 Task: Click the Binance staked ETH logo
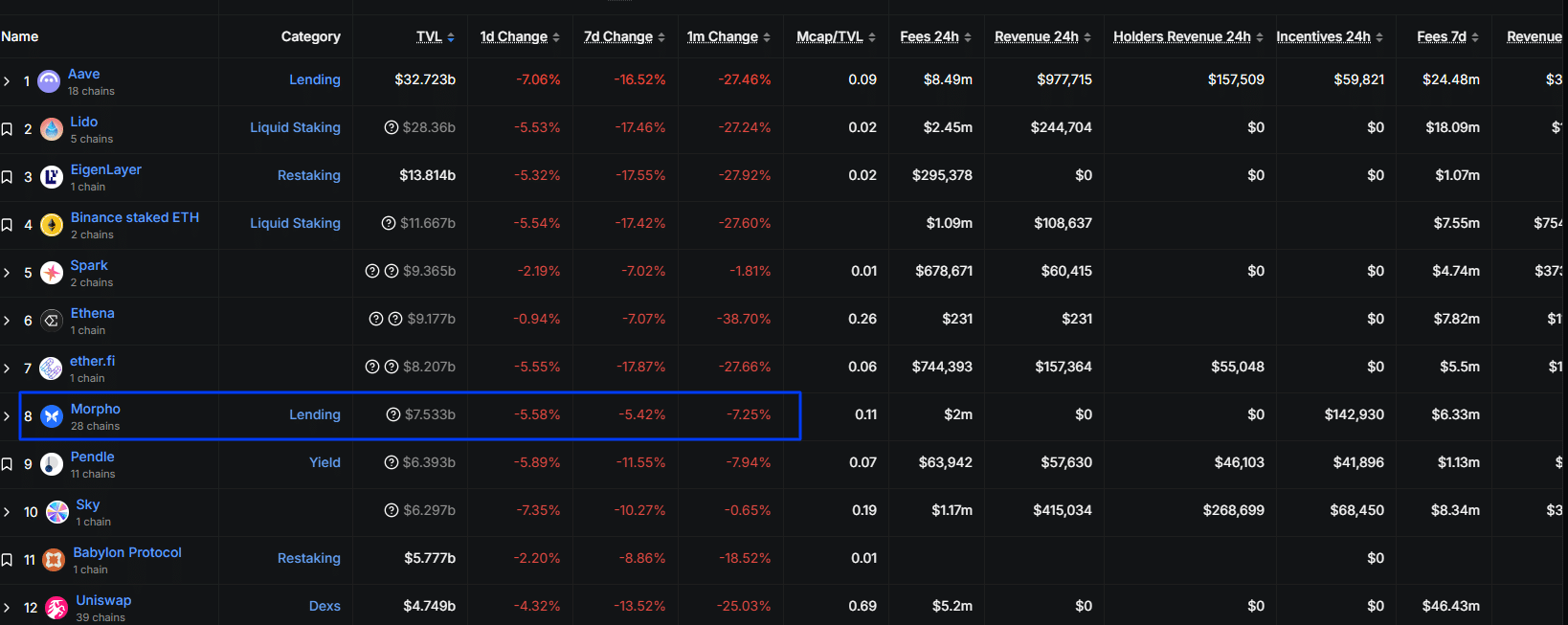[x=52, y=225]
